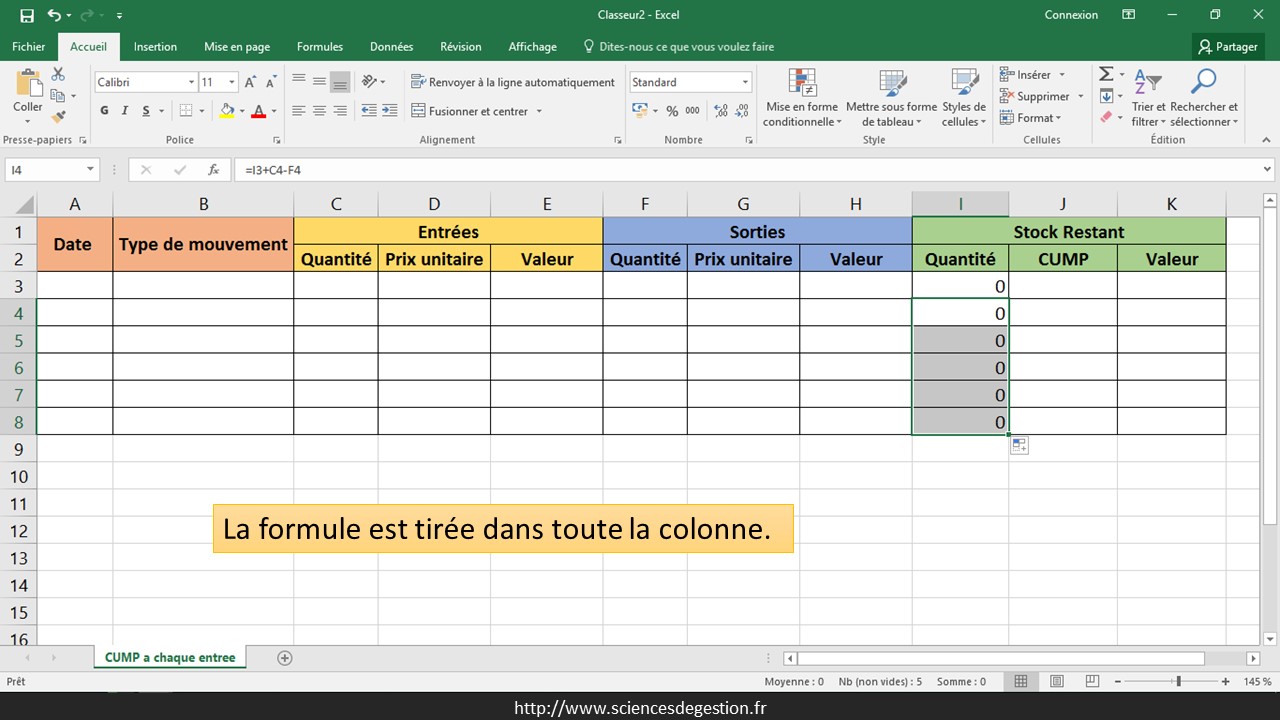Image resolution: width=1280 pixels, height=720 pixels.
Task: Click the Partager button
Action: click(1228, 46)
